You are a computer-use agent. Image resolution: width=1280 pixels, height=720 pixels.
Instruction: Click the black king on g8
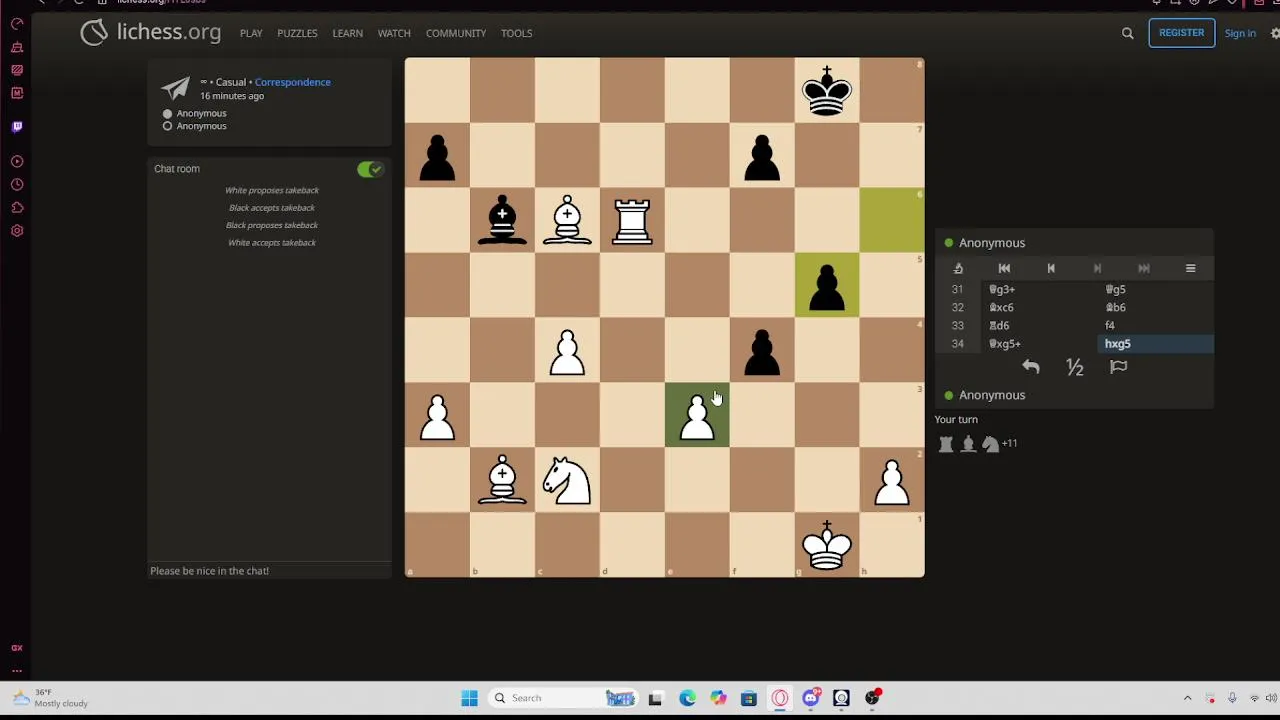pyautogui.click(x=827, y=90)
